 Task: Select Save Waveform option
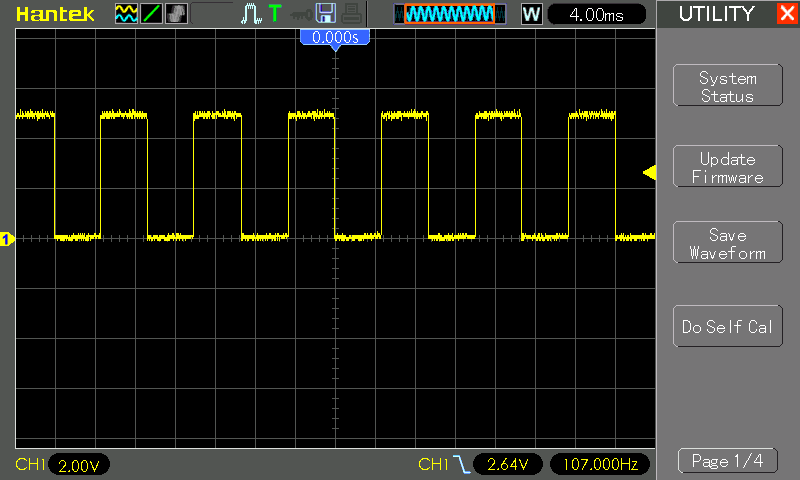coord(727,244)
